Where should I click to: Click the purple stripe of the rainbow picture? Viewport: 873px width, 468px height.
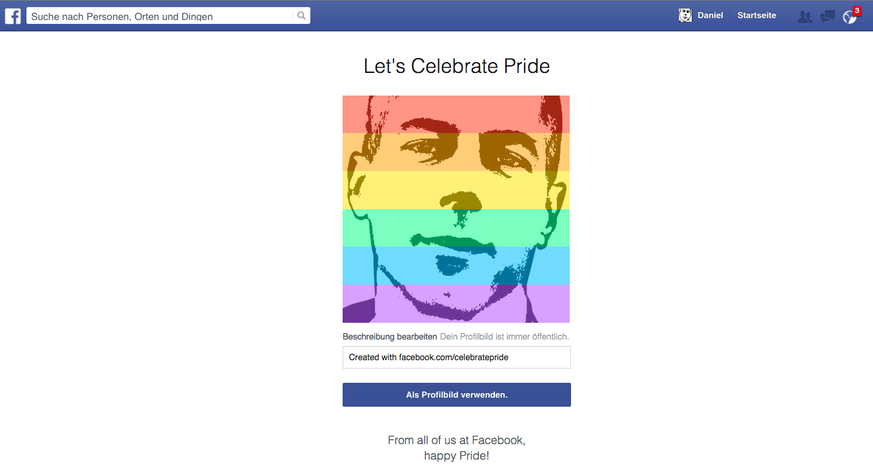pos(456,304)
